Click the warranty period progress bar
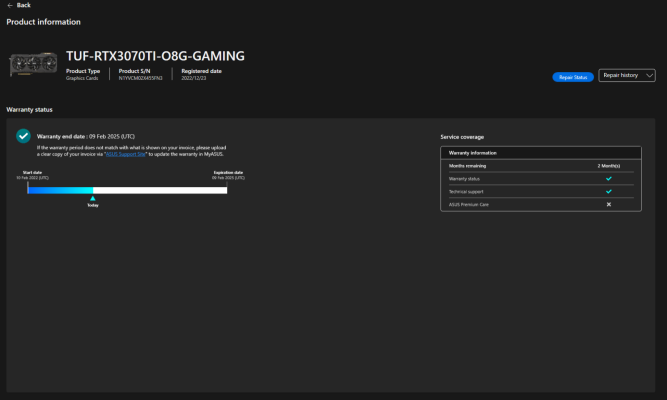The height and width of the screenshot is (400, 667). pos(127,190)
